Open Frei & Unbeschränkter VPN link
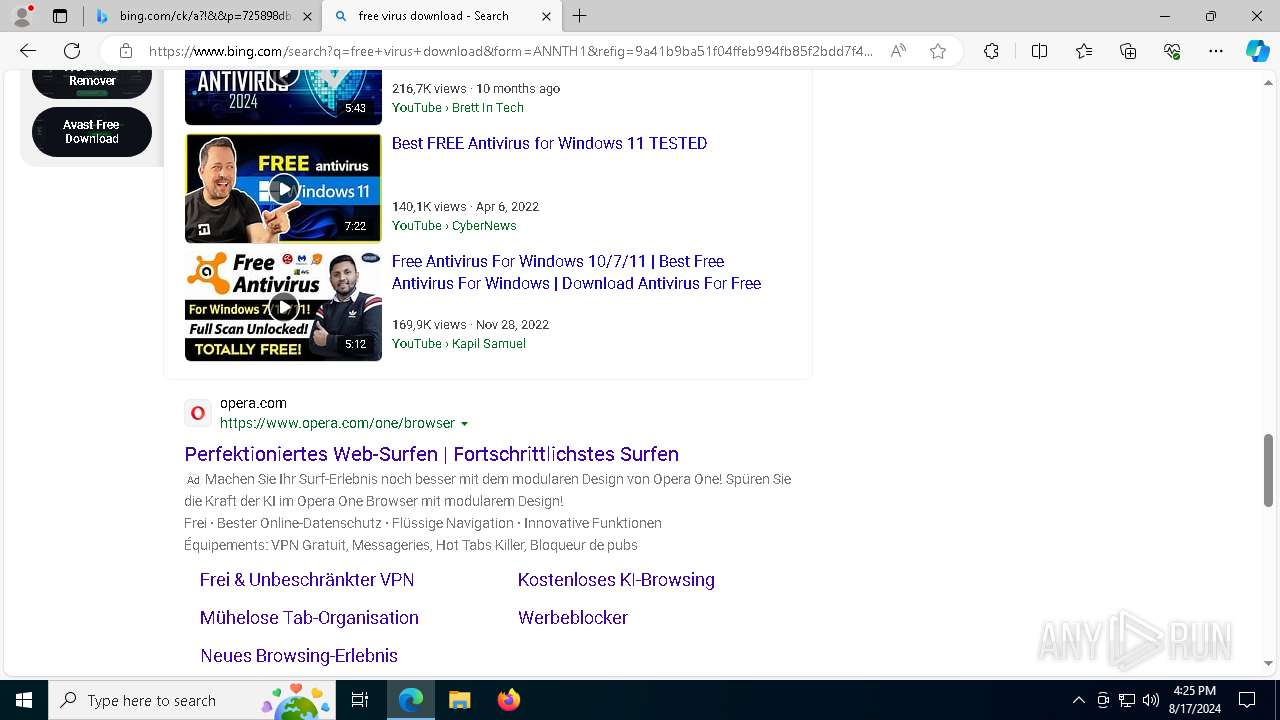Viewport: 1280px width, 720px height. 307,580
